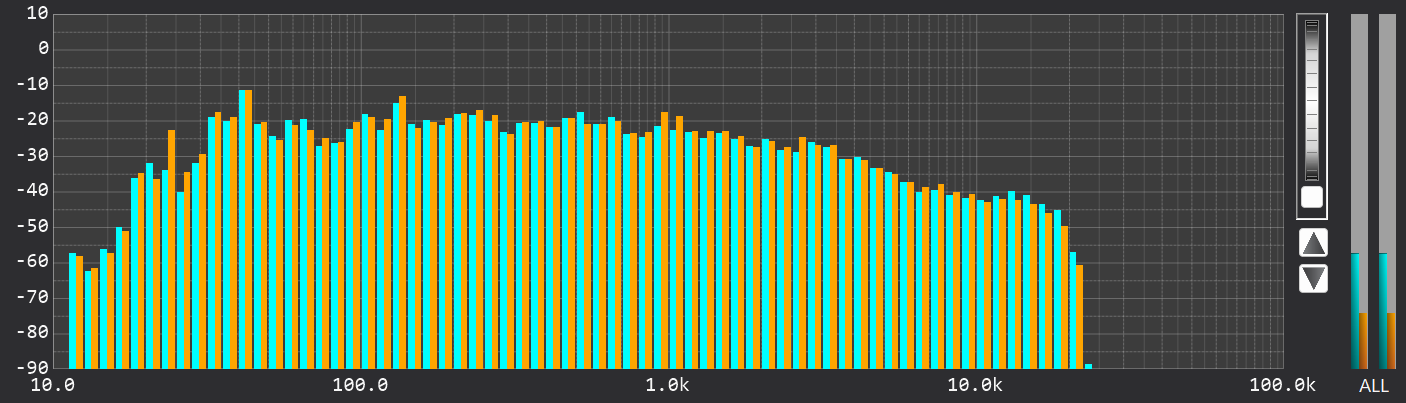Screen dimensions: 1406x403
Task: Click the -50 dB level axis label
Action: coord(36,226)
